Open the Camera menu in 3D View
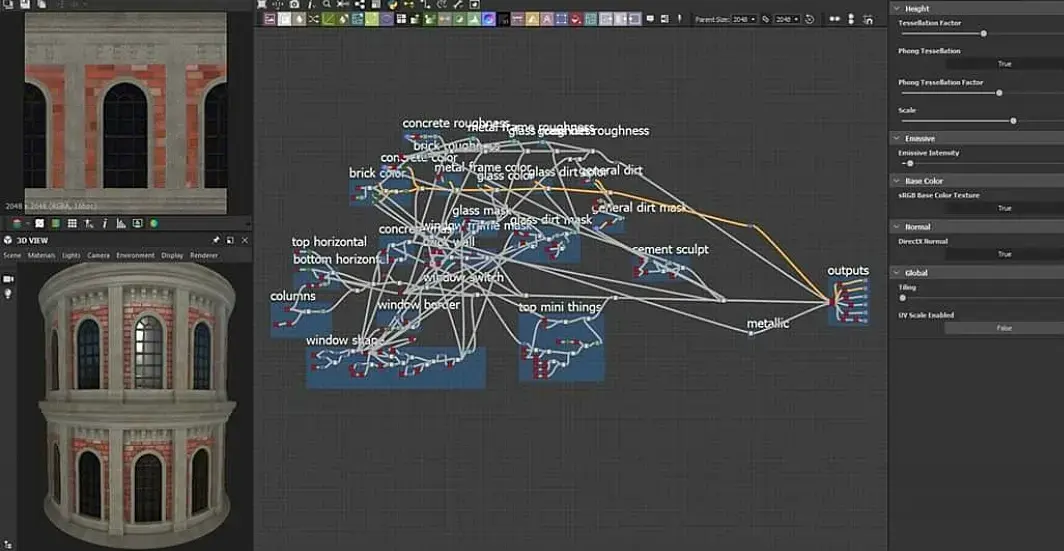Screen dimensions: 1064x551 pos(98,256)
